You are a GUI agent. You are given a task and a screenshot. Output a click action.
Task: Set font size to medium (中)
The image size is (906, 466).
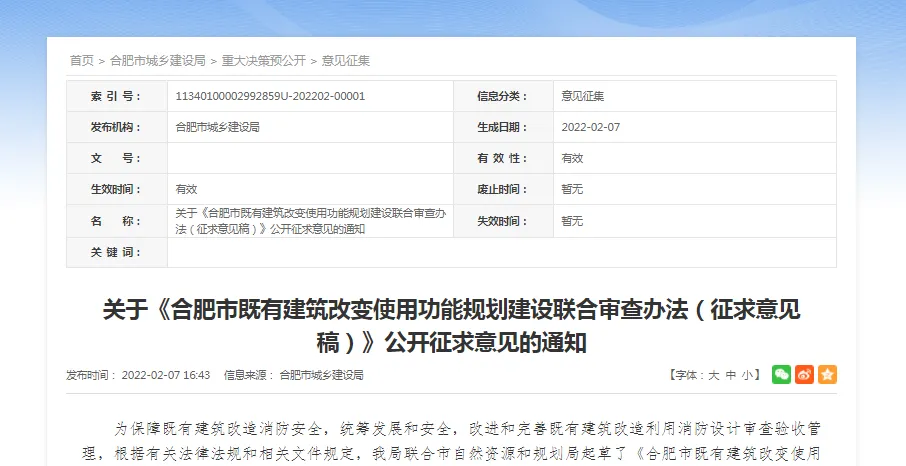click(731, 376)
